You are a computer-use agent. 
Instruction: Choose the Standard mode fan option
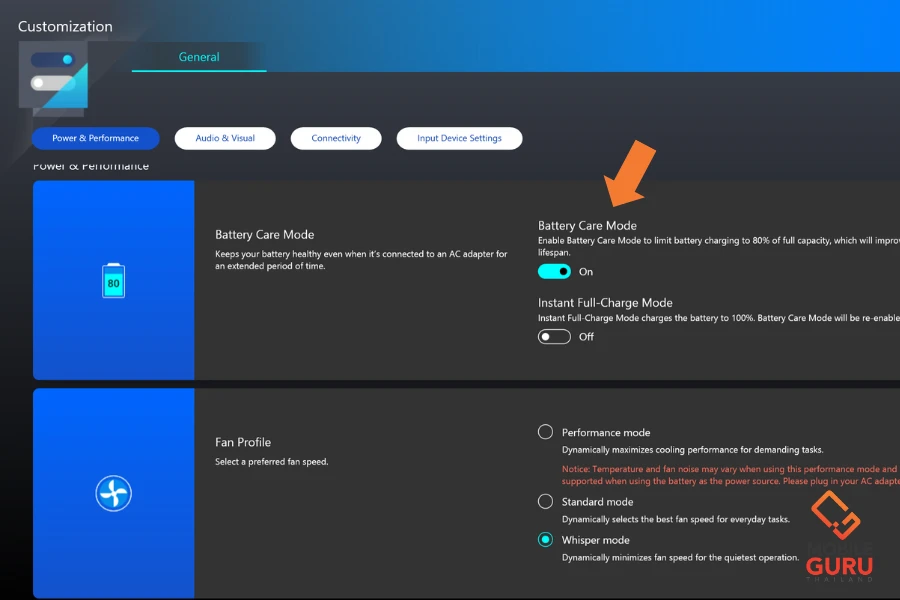tap(545, 501)
